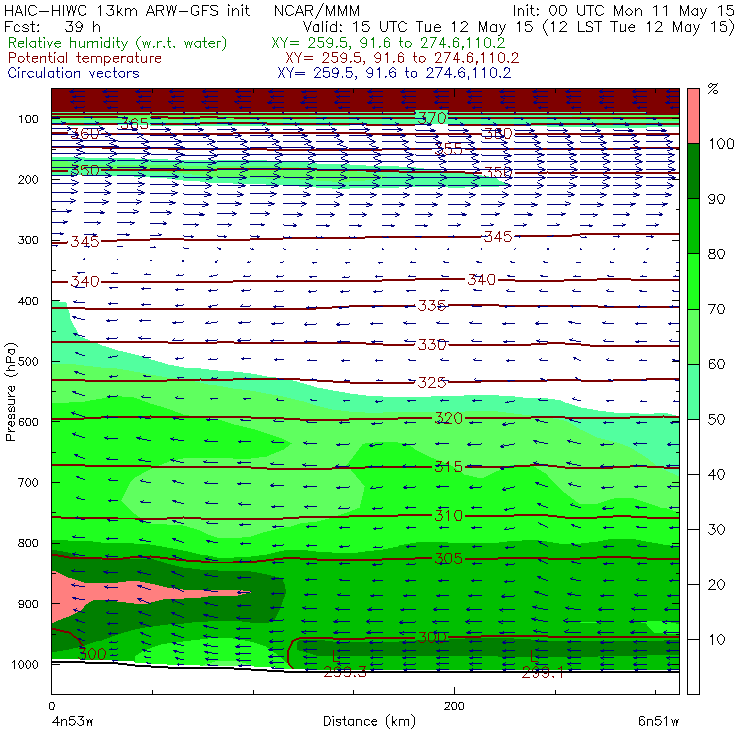Click the darkest green 90-100% colorbar segment
The height and width of the screenshot is (740, 740).
(693, 171)
